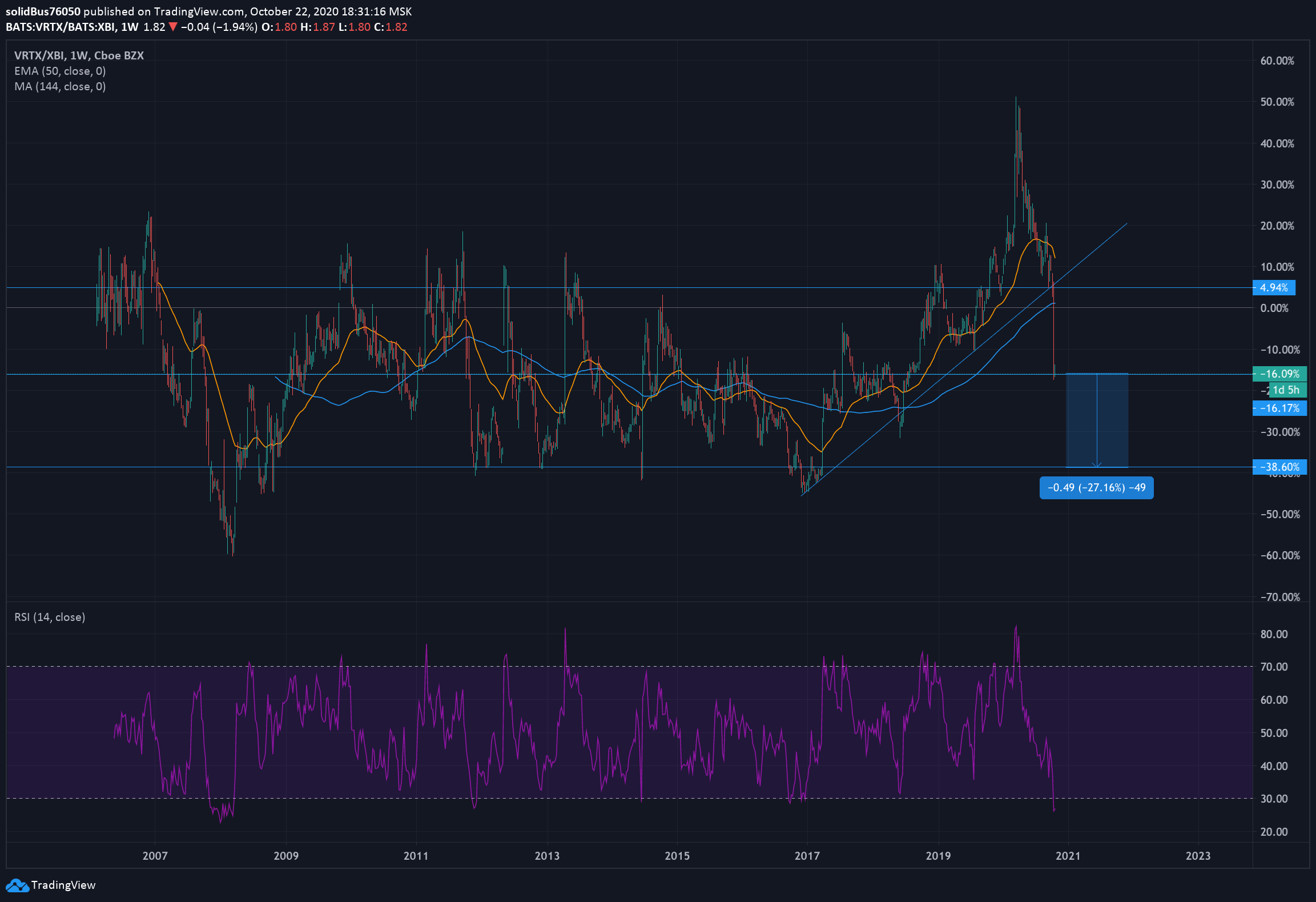Viewport: 1316px width, 902px height.
Task: Click the solidBus76050 publisher name
Action: click(43, 11)
